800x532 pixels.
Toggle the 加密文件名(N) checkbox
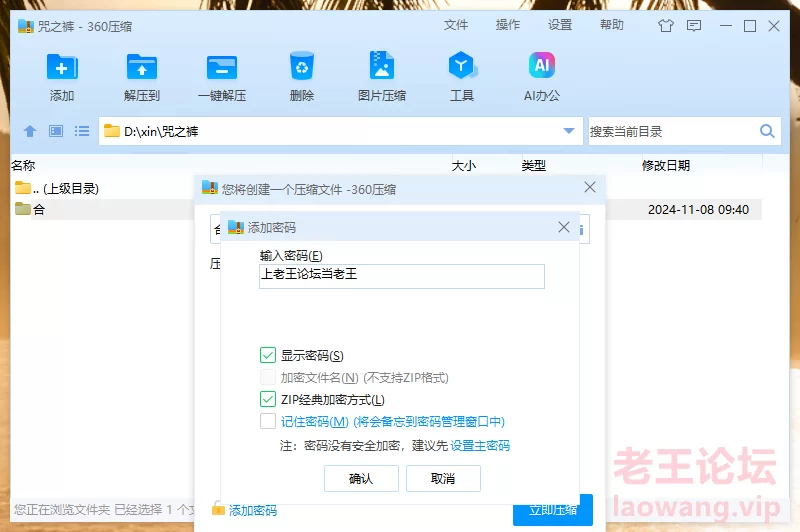[268, 377]
